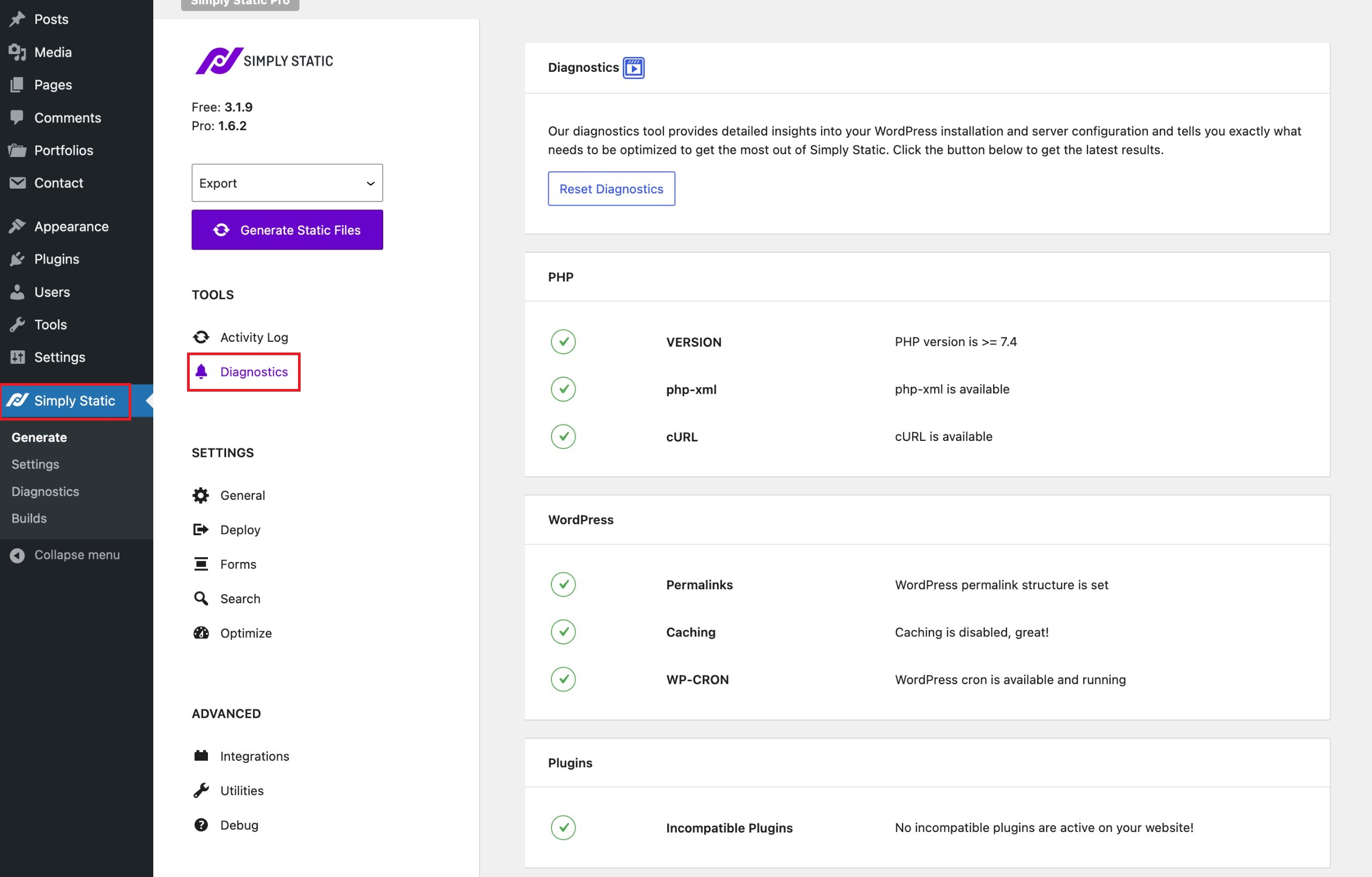Click the Permalinks check status icon
1372x877 pixels.
563,584
